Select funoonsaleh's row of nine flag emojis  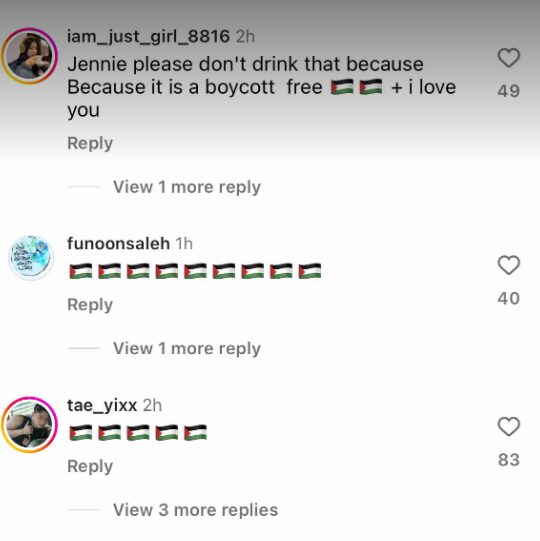[x=195, y=271]
